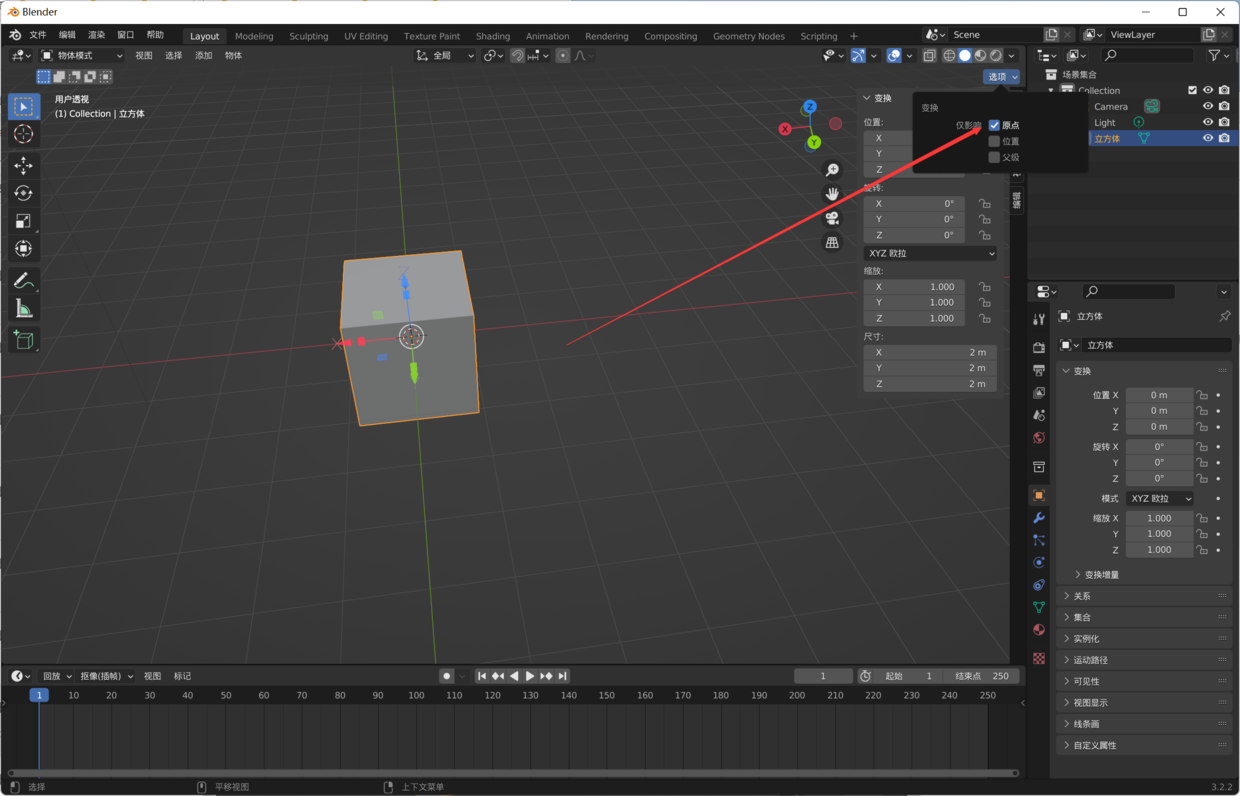Add a new workspace tab with plus
This screenshot has width=1240, height=796.
(x=854, y=36)
